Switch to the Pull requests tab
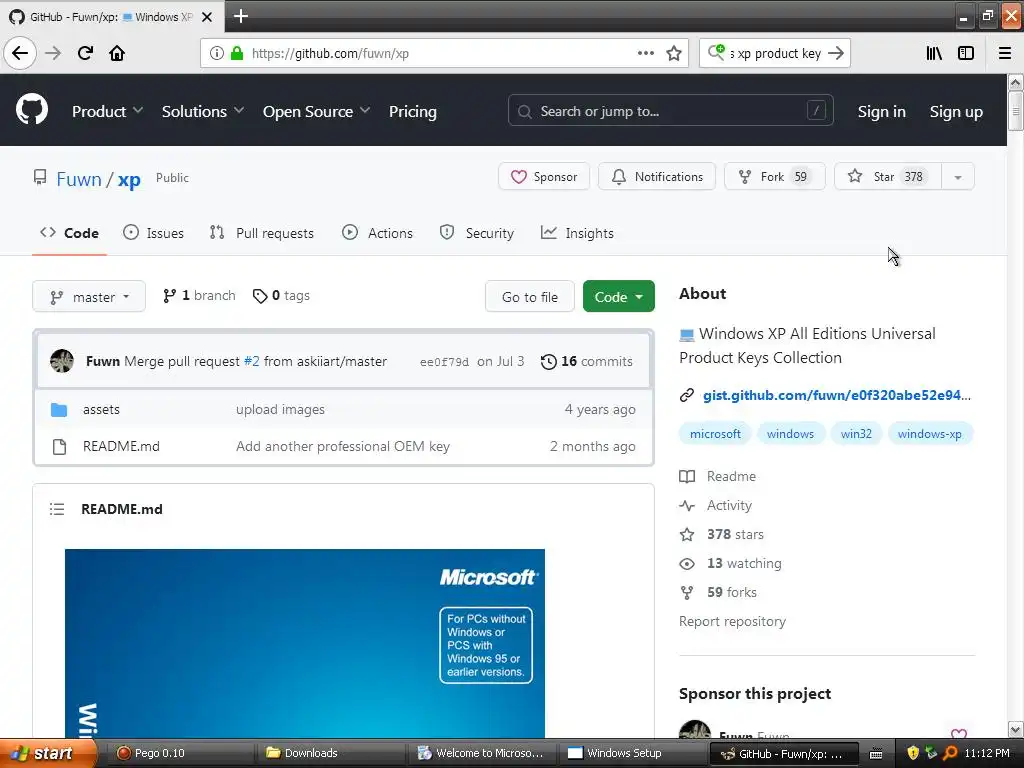 tap(262, 233)
